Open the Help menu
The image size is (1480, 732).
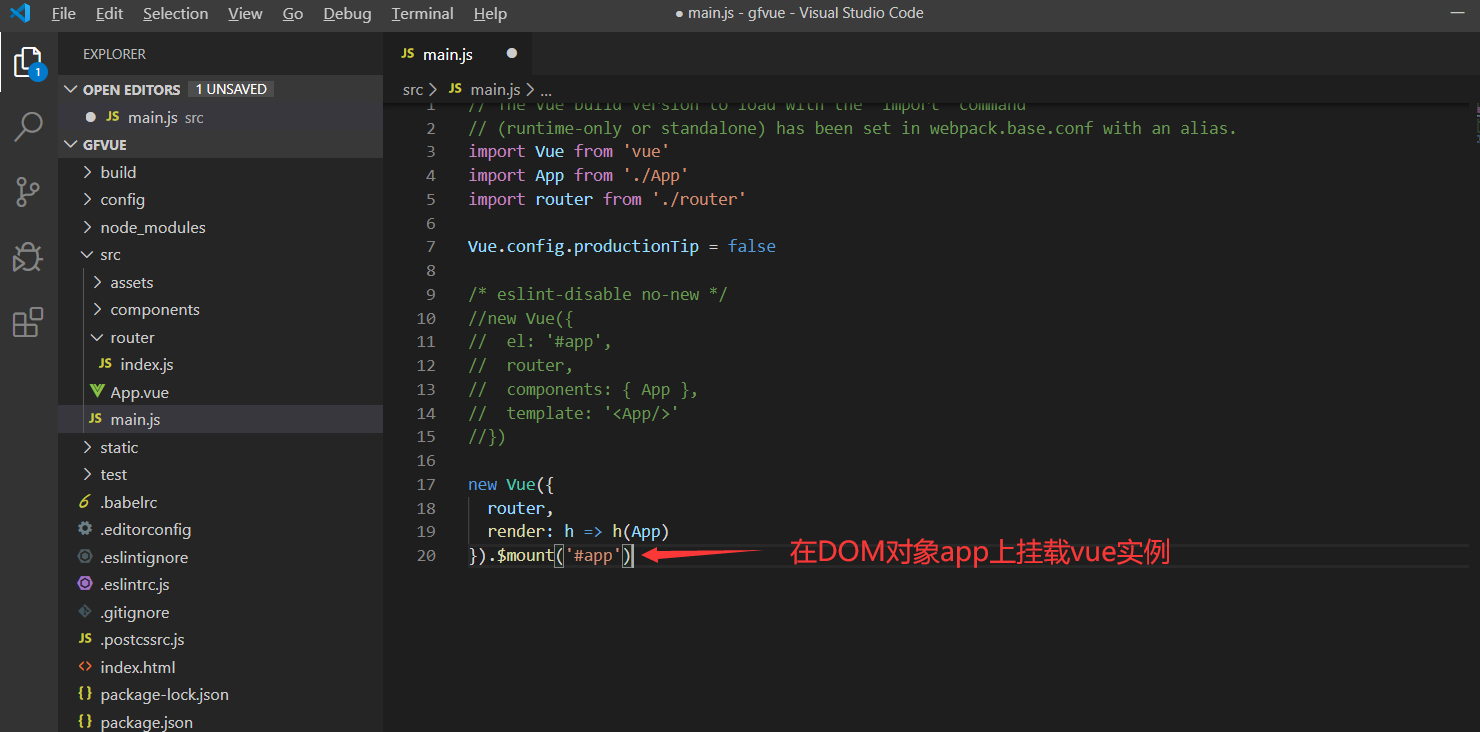[490, 14]
